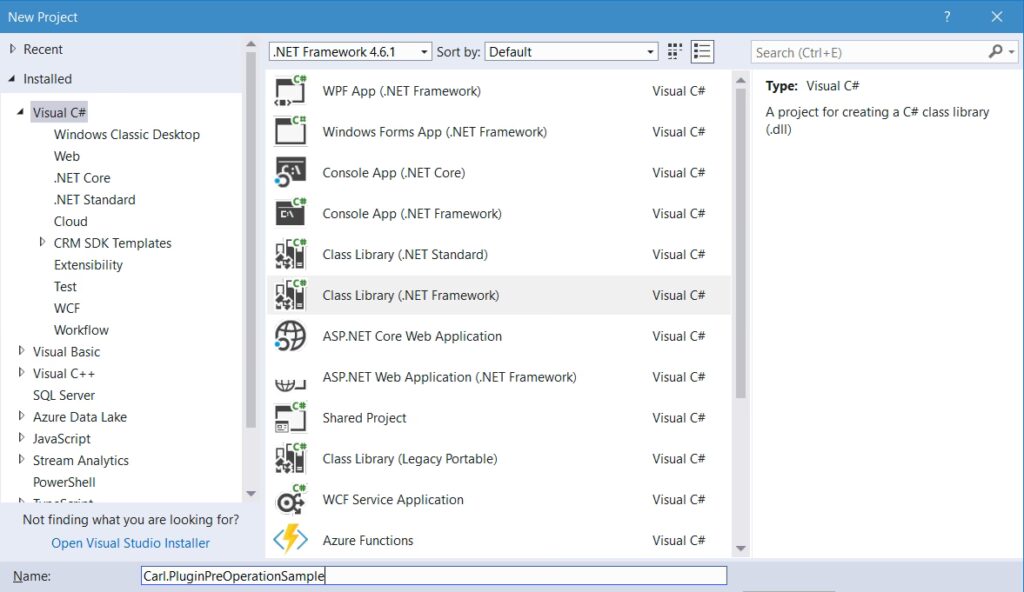The width and height of the screenshot is (1024, 592).
Task: Select the Console App (.NET Core) icon
Action: [x=290, y=173]
